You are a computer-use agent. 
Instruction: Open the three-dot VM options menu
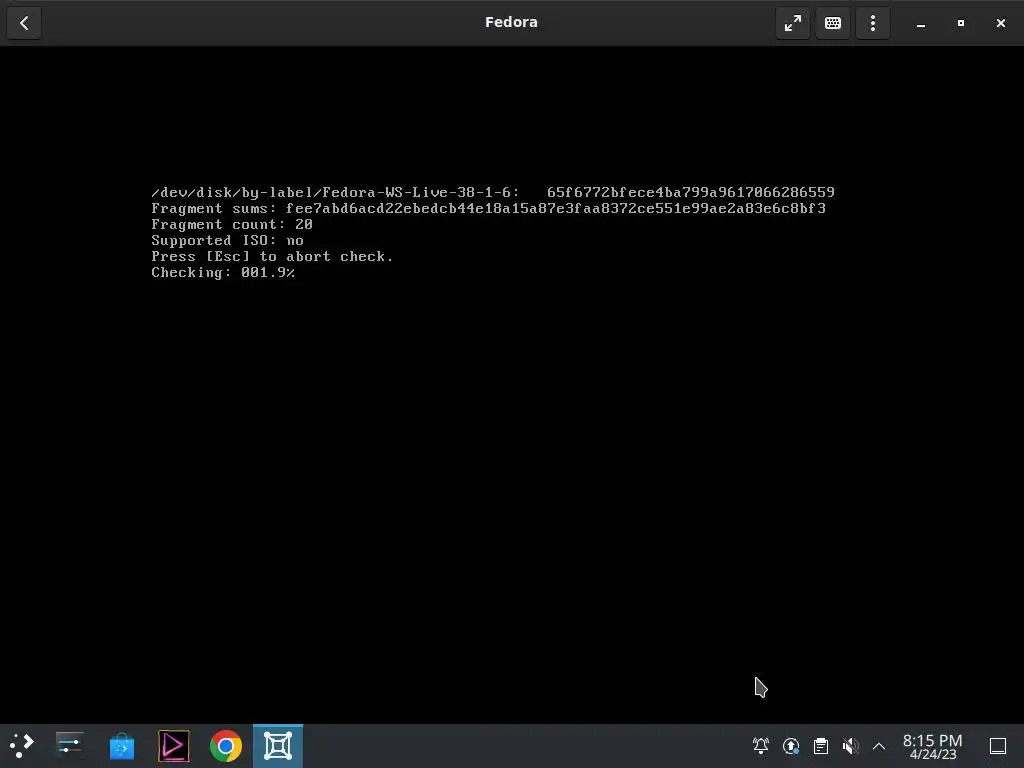click(872, 24)
